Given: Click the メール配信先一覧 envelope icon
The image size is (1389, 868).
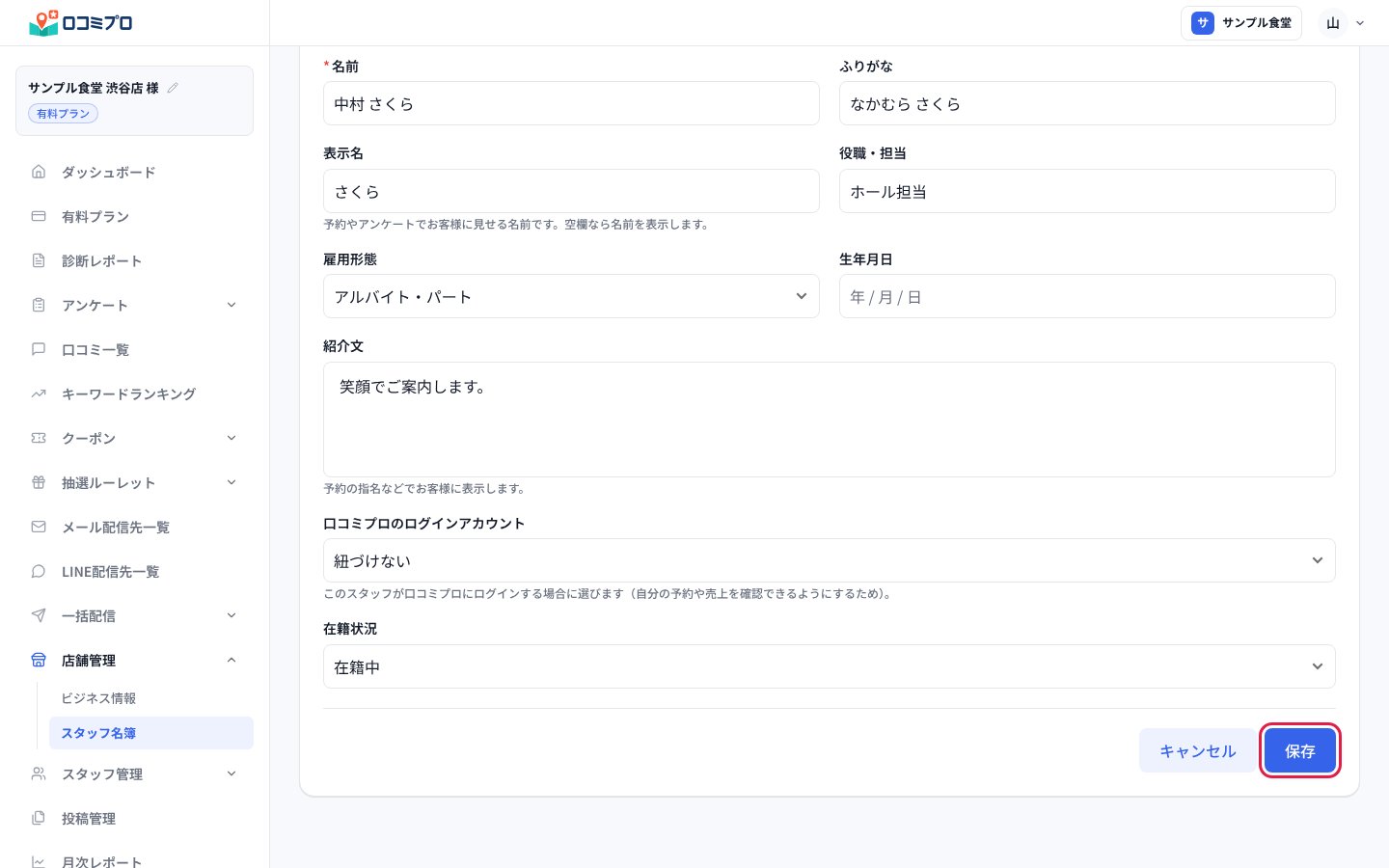Looking at the screenshot, I should point(39,527).
